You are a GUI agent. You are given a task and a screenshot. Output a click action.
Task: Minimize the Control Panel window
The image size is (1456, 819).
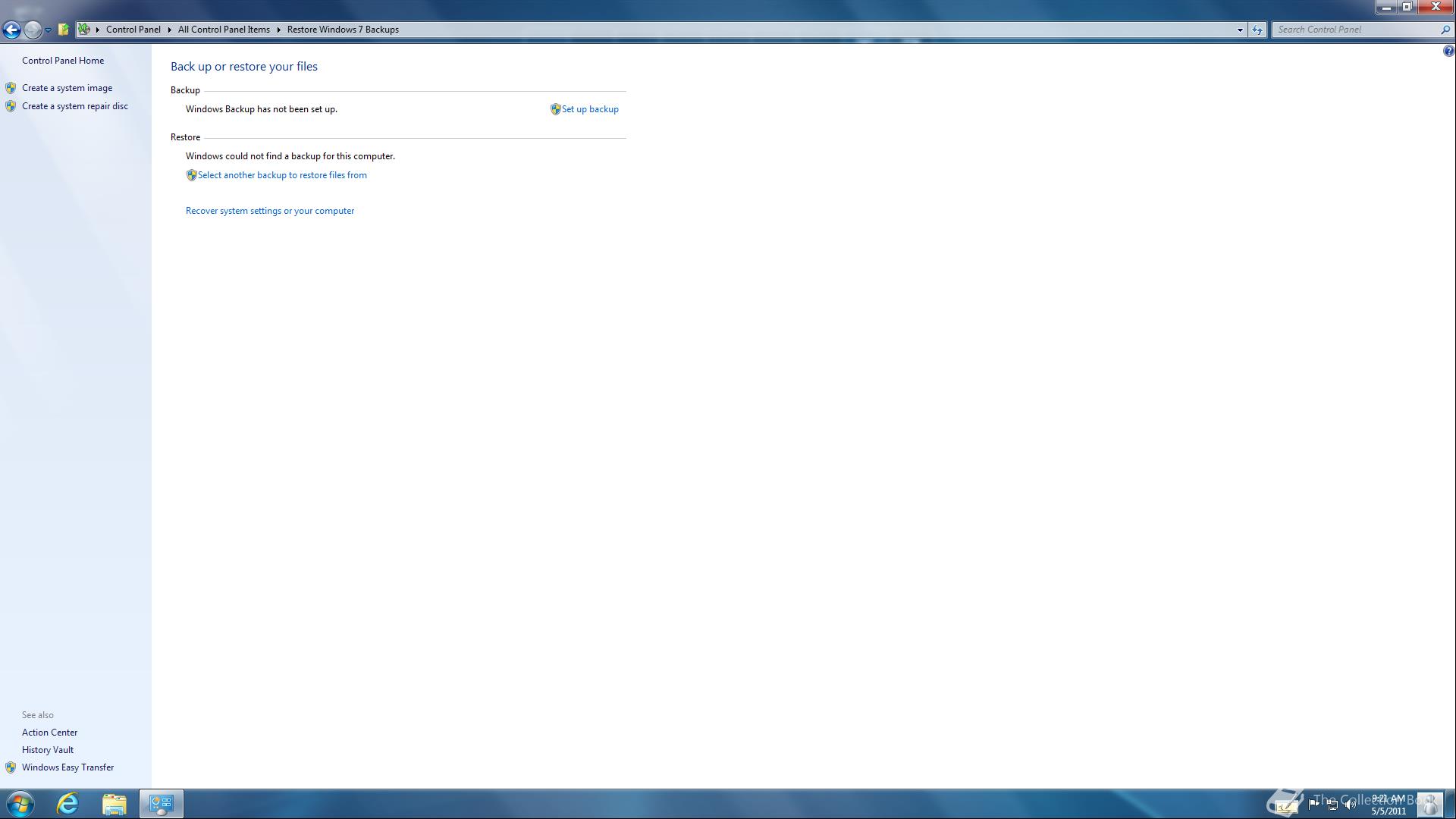(x=1386, y=7)
